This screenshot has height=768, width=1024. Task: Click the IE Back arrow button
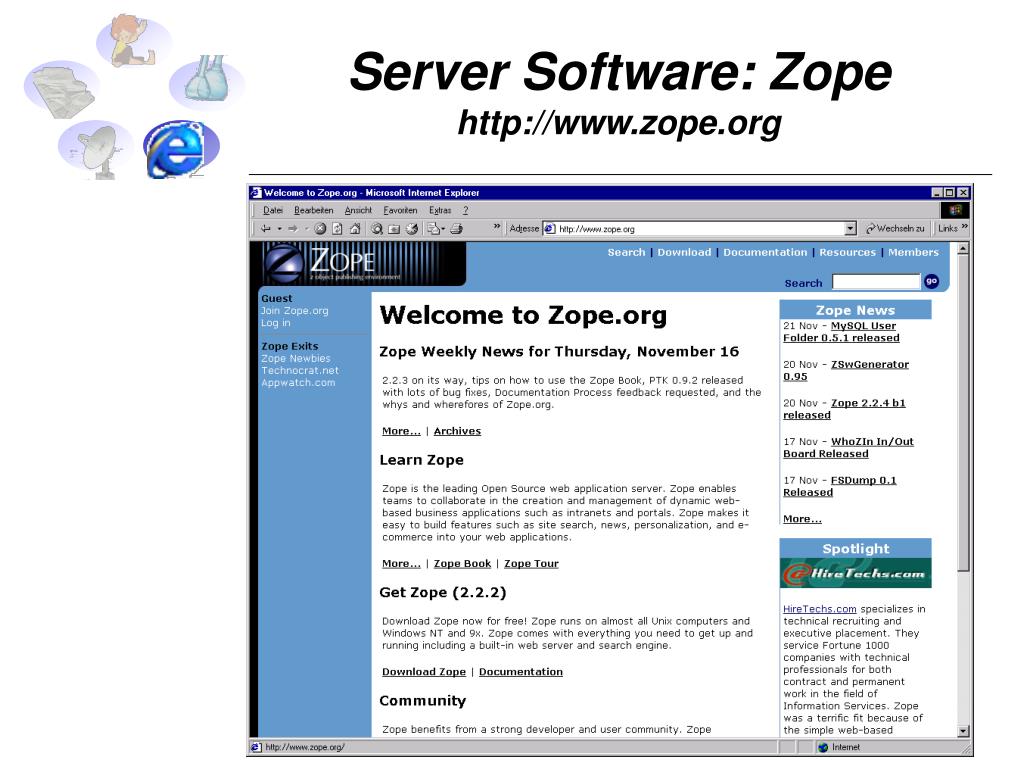tap(265, 229)
